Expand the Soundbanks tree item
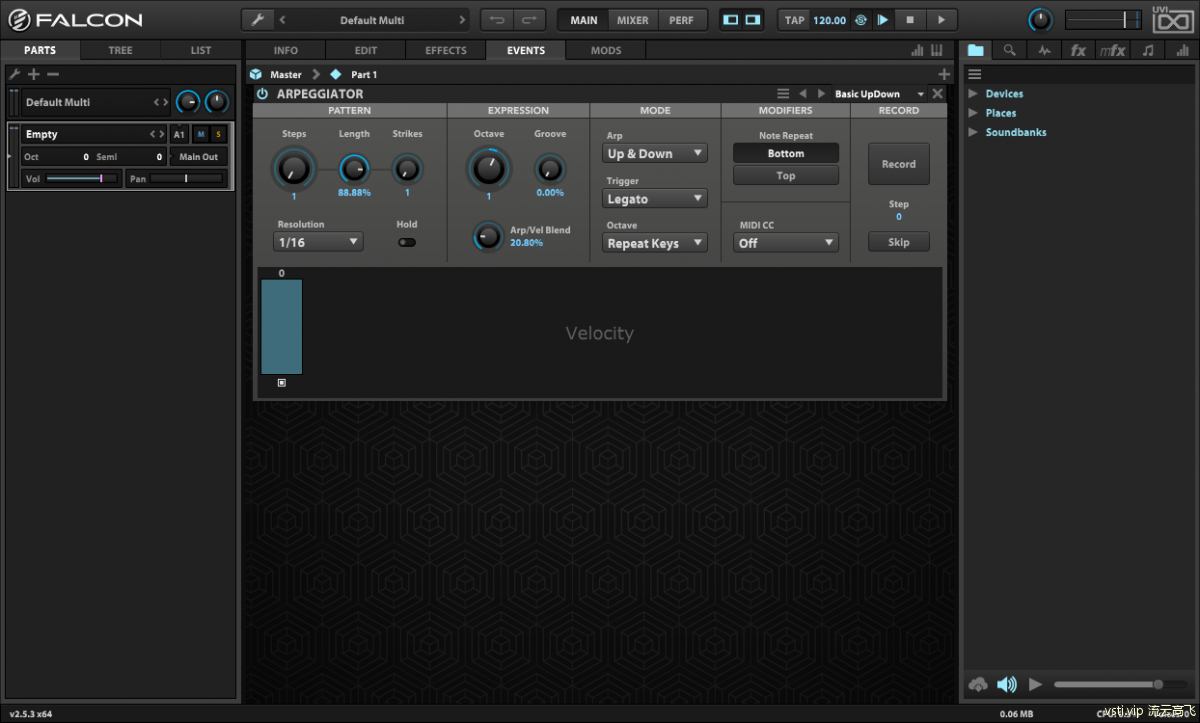Screen dimensions: 1200x723 pyautogui.click(x=973, y=132)
